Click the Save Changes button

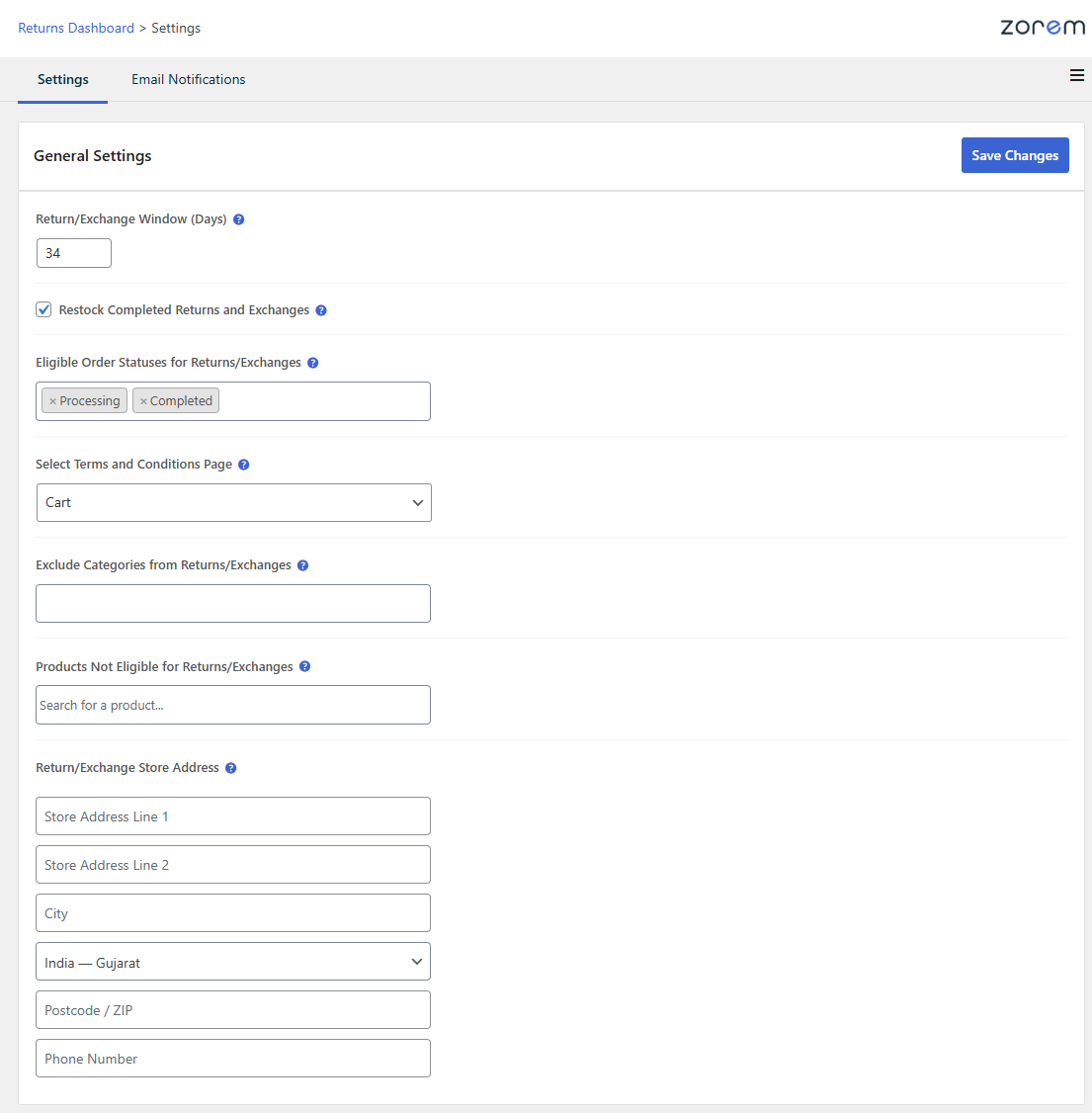[x=1014, y=155]
